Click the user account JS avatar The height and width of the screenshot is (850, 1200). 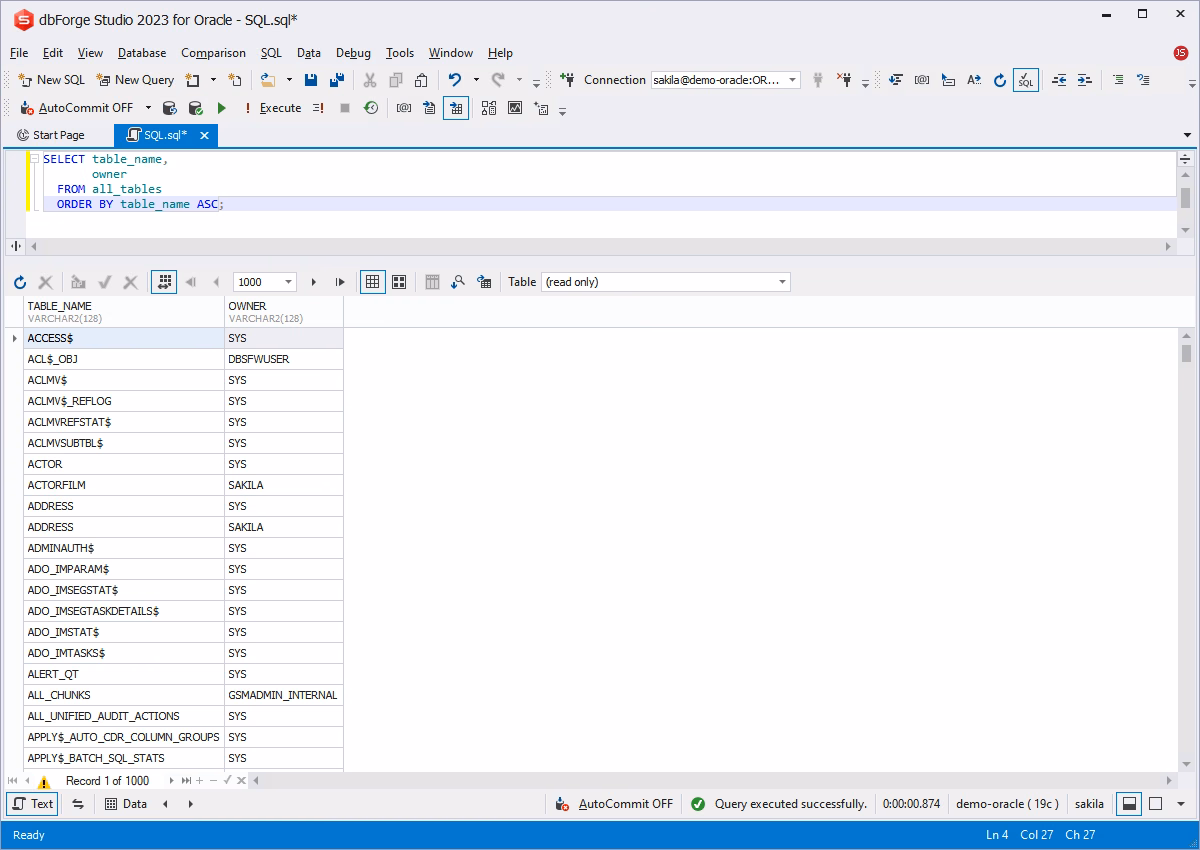click(x=1181, y=53)
